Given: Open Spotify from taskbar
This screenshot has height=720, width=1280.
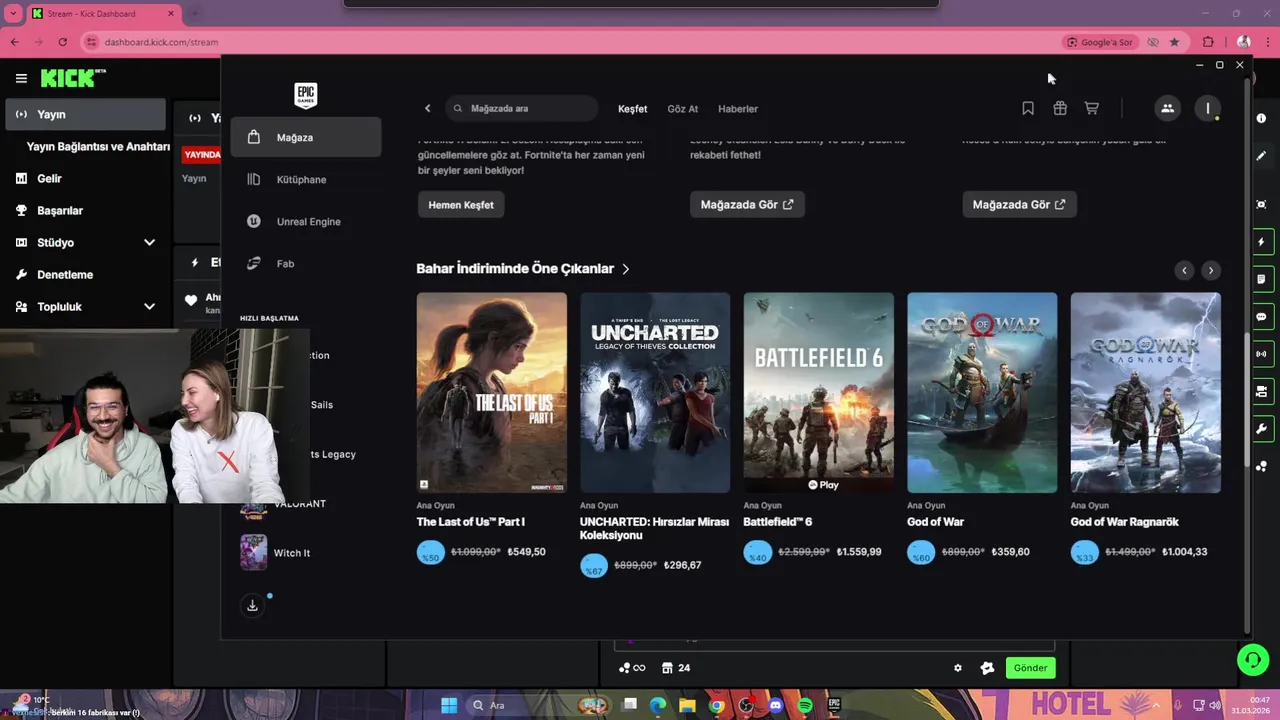Looking at the screenshot, I should click(x=805, y=705).
